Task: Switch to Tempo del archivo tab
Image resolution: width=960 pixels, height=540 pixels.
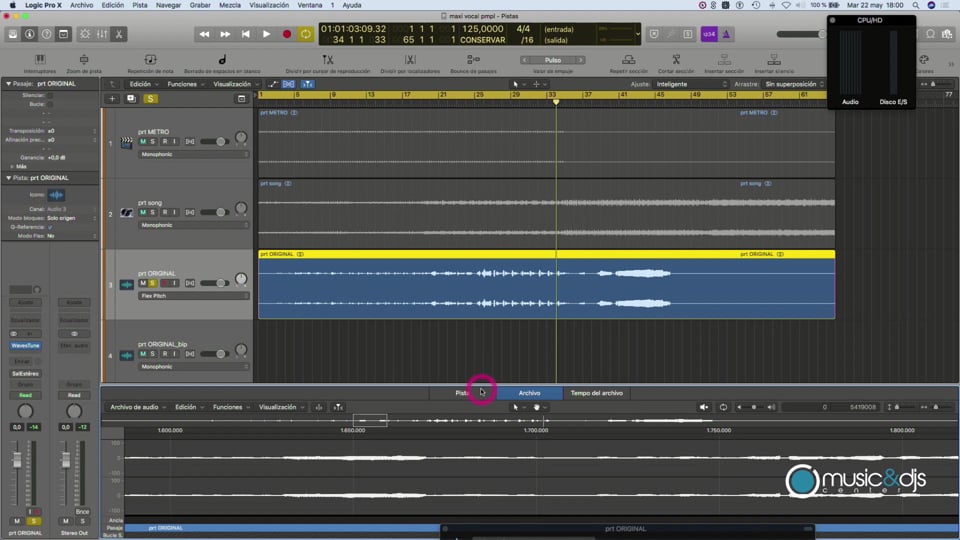Action: 596,393
